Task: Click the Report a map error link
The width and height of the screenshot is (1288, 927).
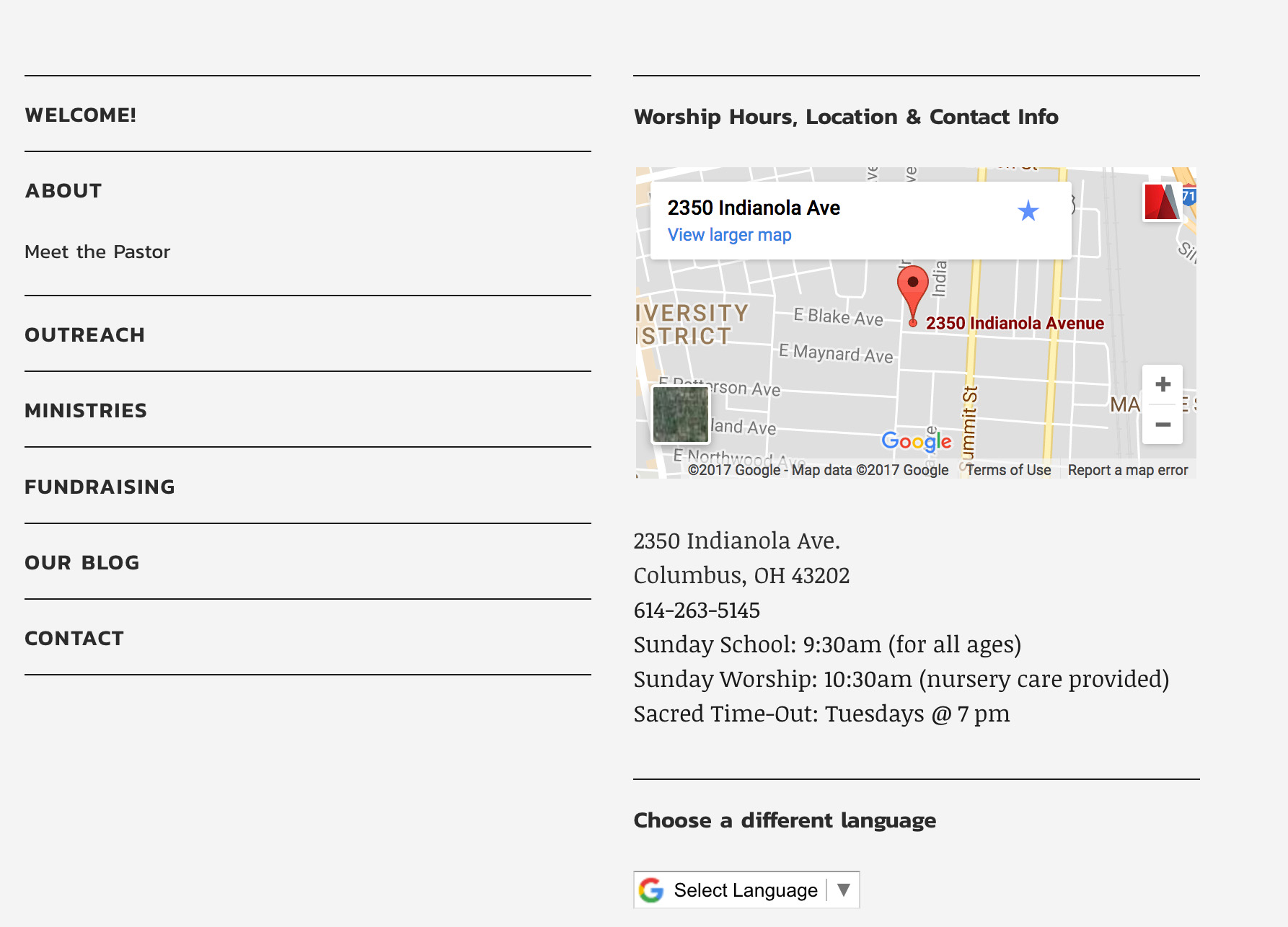Action: pos(1127,470)
